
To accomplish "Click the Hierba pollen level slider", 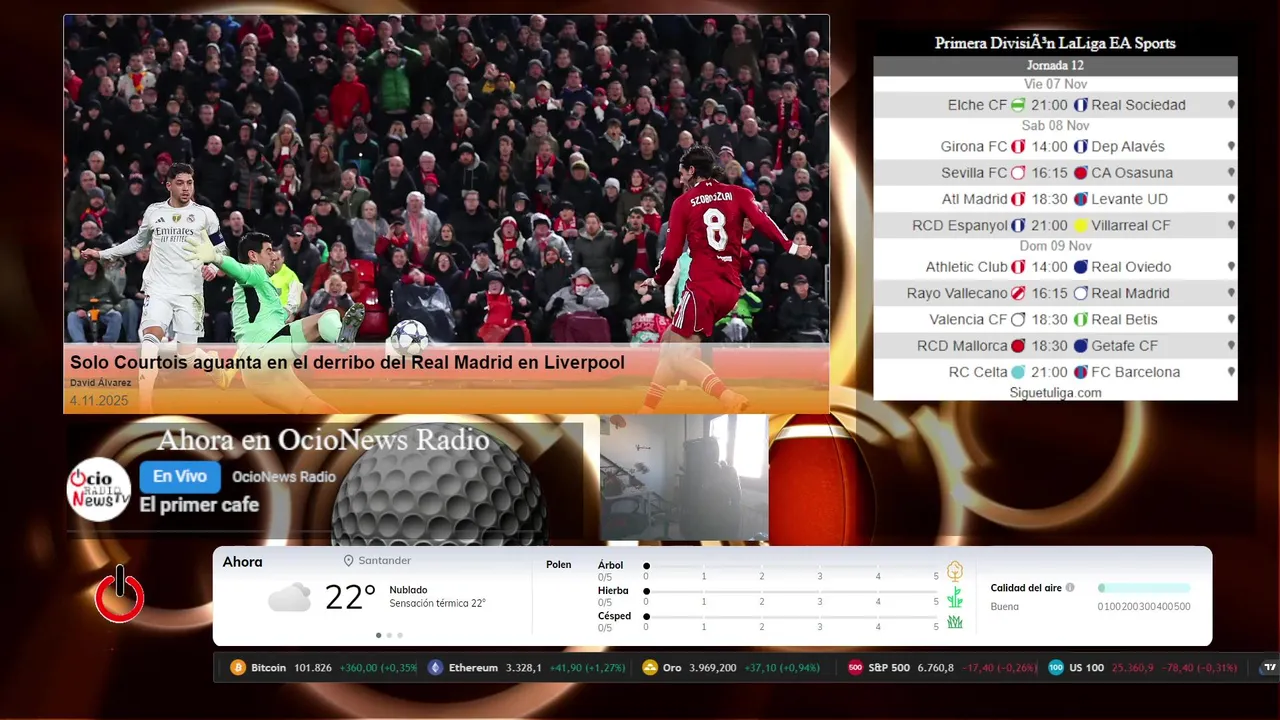I will click(x=791, y=591).
